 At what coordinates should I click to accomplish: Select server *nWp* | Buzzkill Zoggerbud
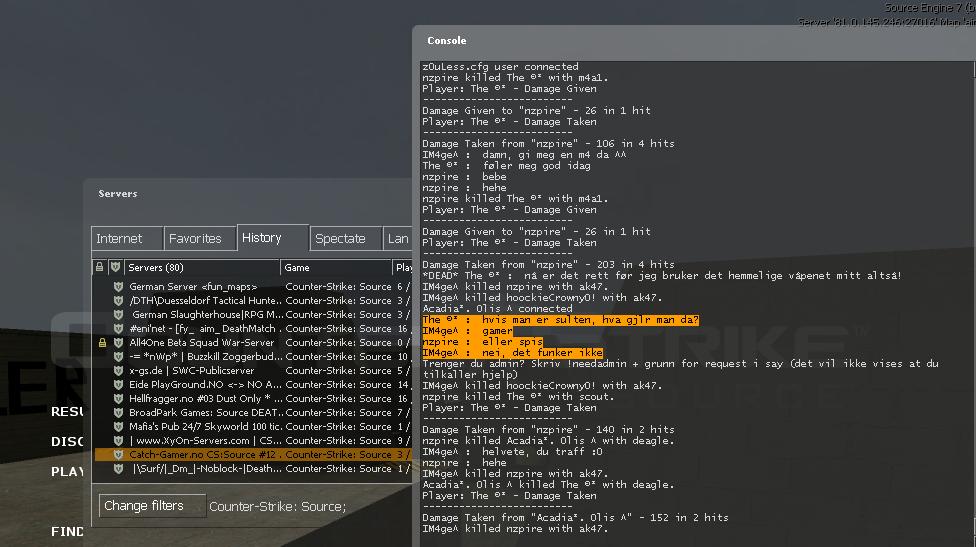click(252, 357)
